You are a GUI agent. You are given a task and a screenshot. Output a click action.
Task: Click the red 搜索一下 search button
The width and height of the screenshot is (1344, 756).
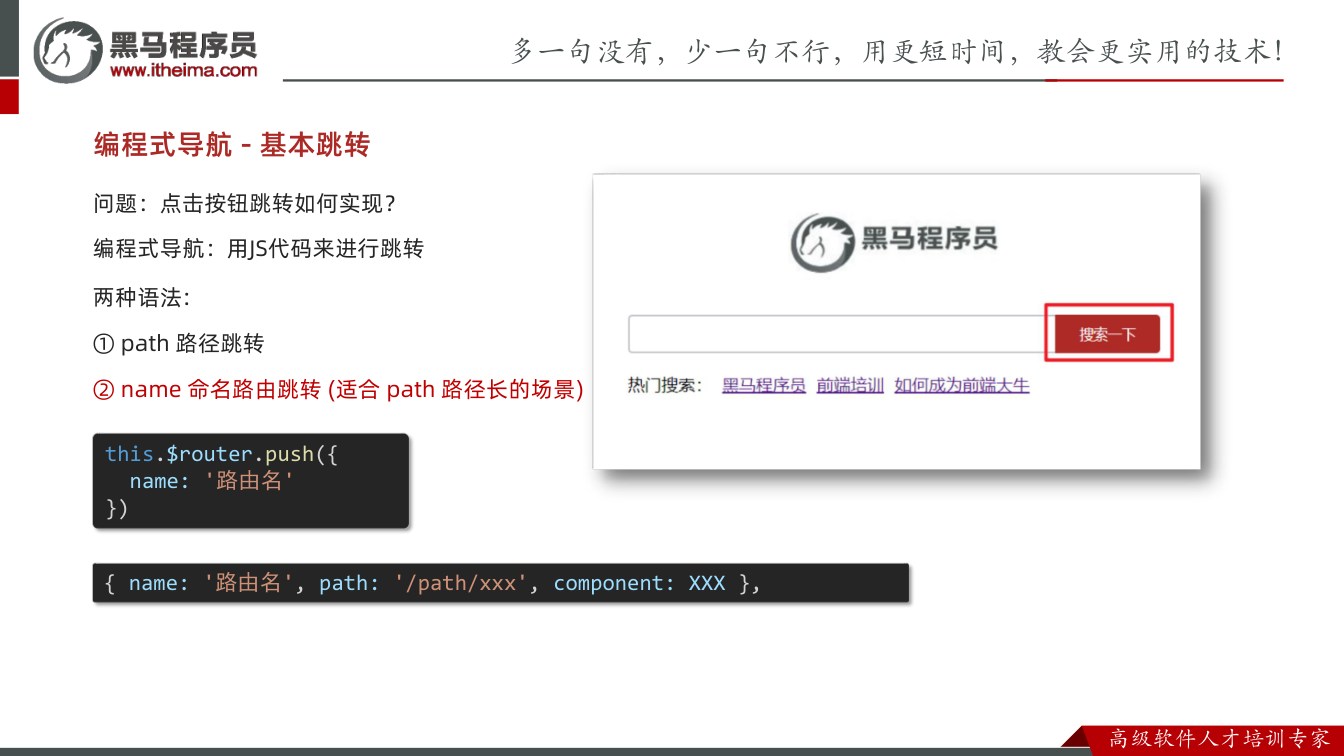point(1107,334)
